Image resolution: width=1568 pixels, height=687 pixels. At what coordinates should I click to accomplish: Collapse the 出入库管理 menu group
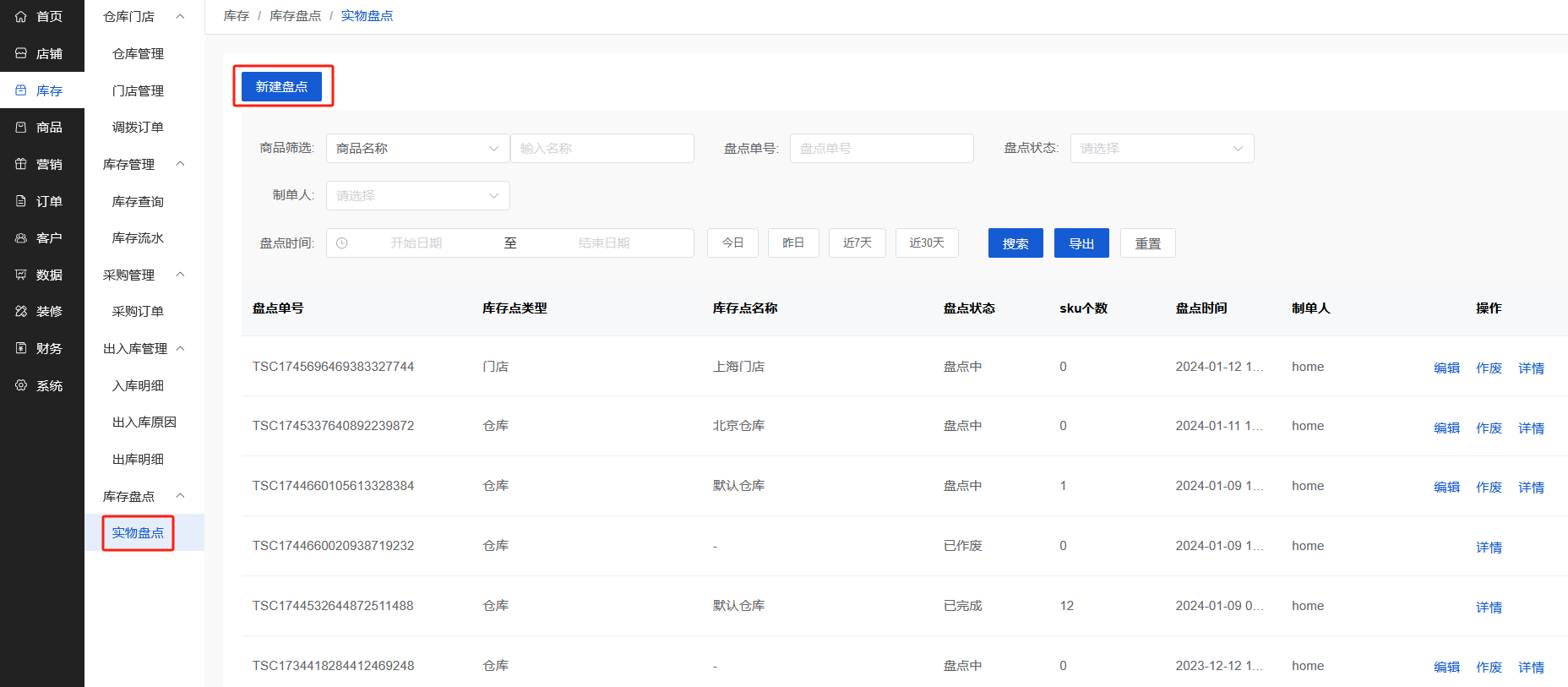pyautogui.click(x=180, y=348)
